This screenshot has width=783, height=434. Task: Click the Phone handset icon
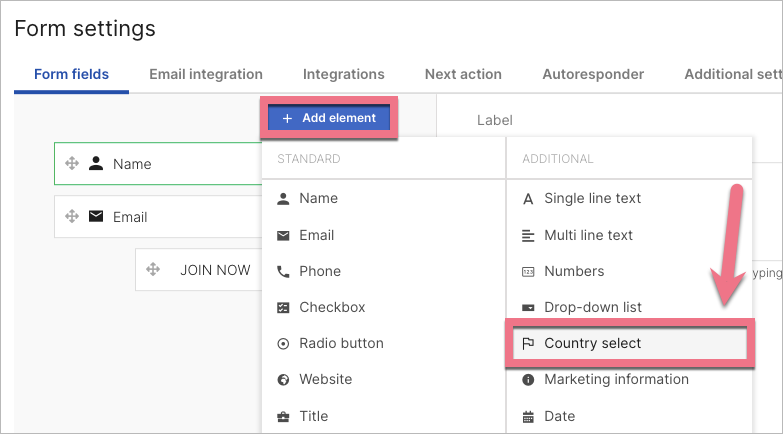pos(283,271)
